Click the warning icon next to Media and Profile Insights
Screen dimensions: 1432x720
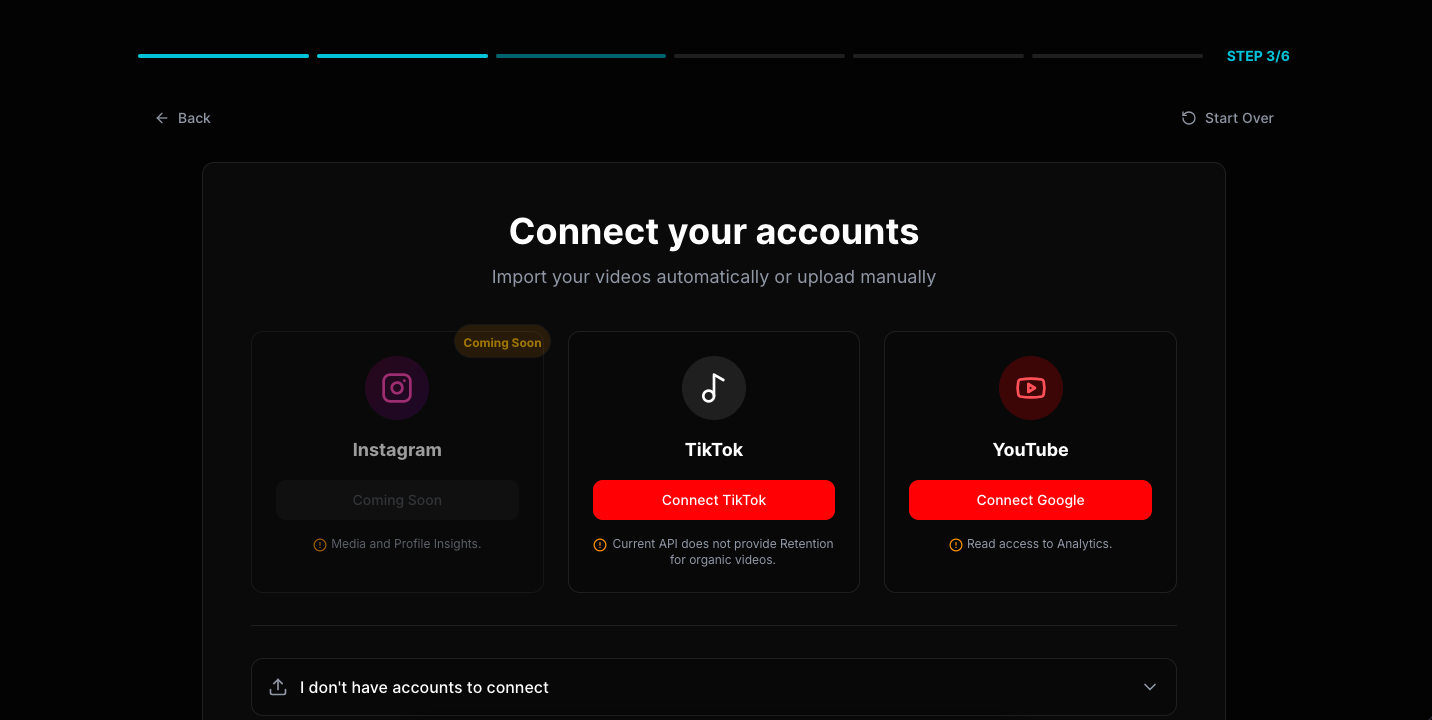point(320,545)
